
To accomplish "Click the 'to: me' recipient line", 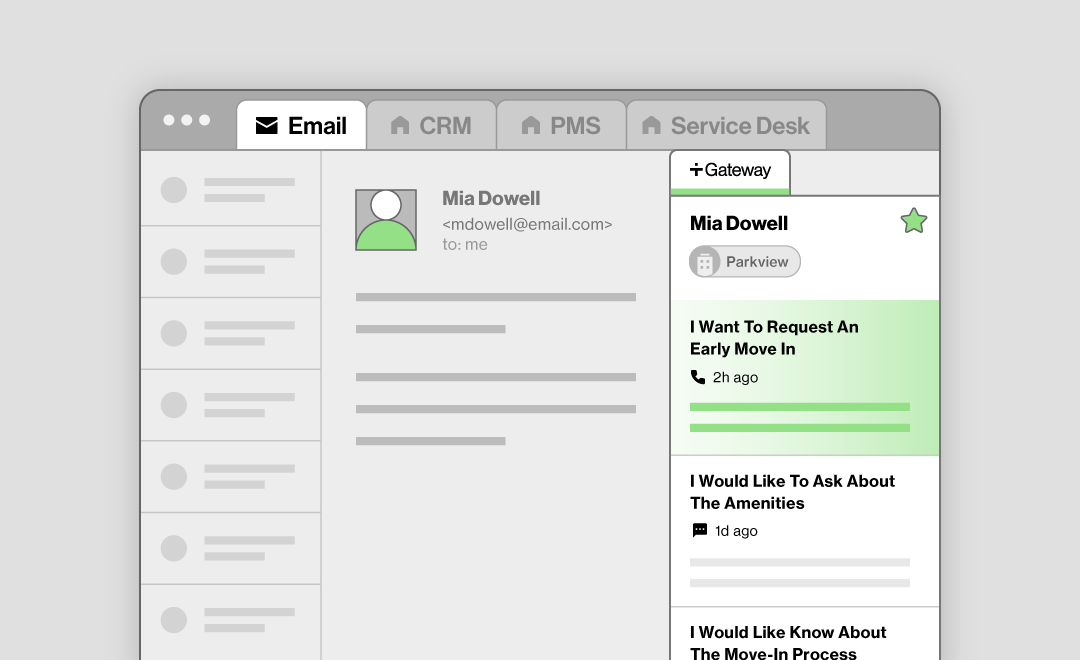I will [x=465, y=245].
